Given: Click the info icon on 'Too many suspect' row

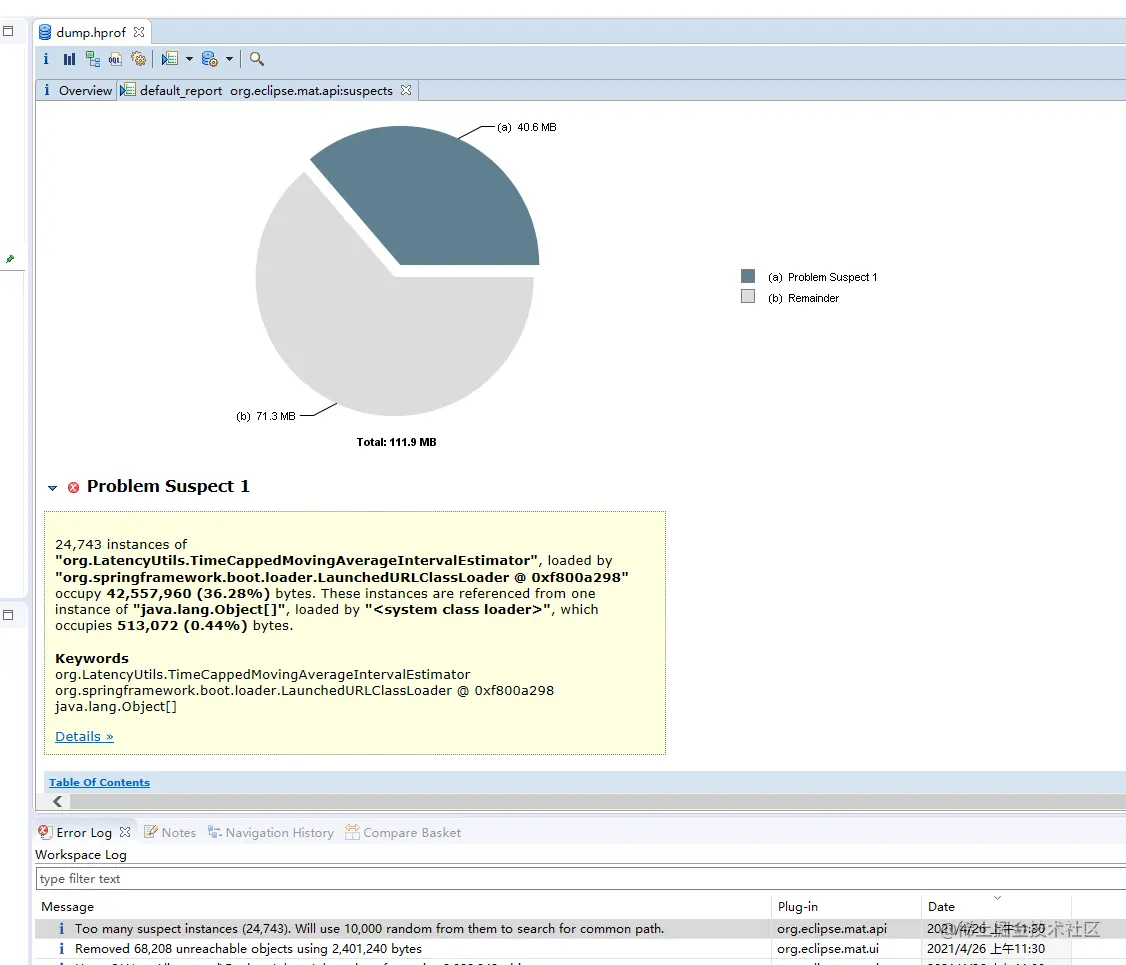Looking at the screenshot, I should [62, 928].
